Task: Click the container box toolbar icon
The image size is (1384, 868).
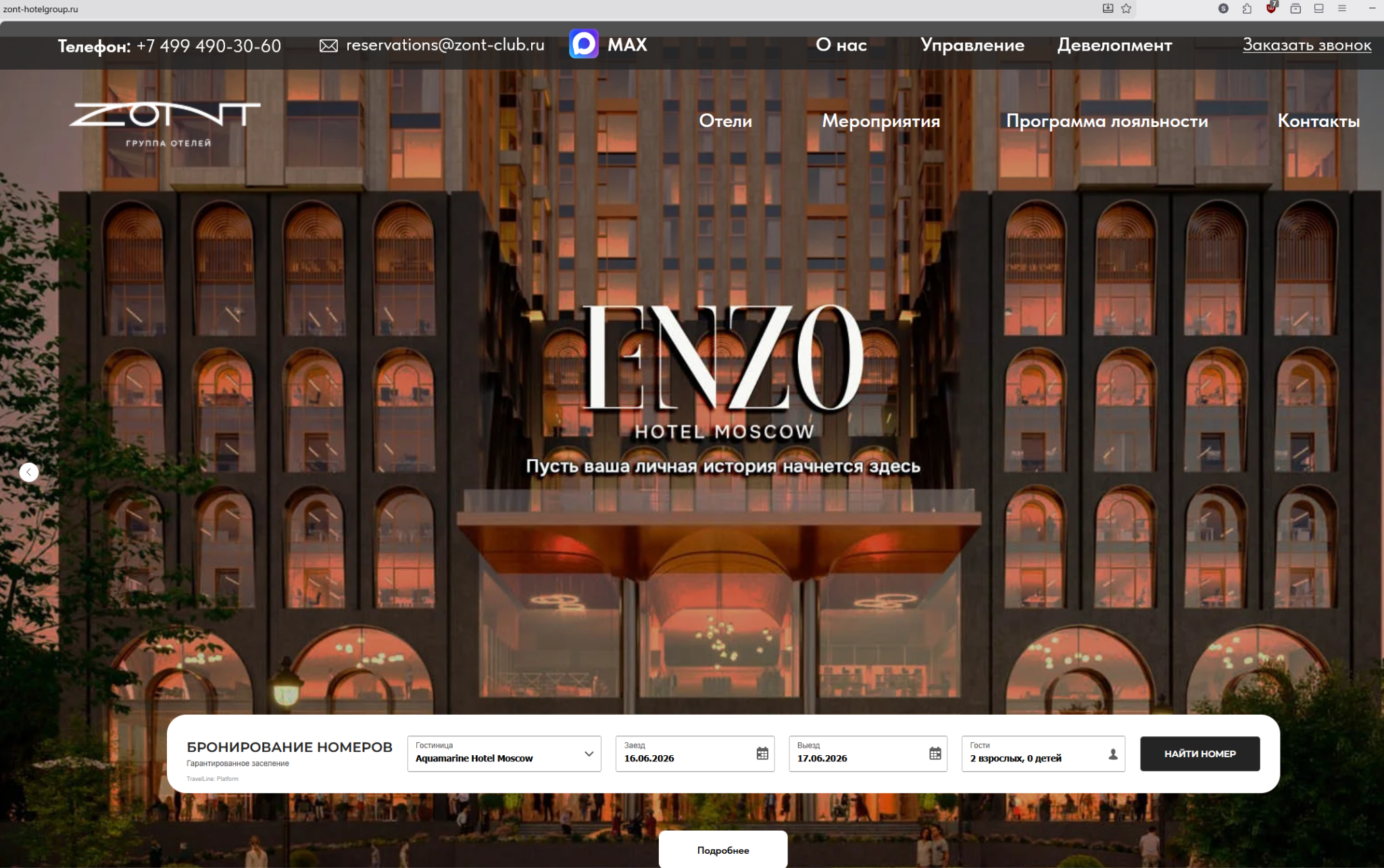Action: pyautogui.click(x=1295, y=9)
